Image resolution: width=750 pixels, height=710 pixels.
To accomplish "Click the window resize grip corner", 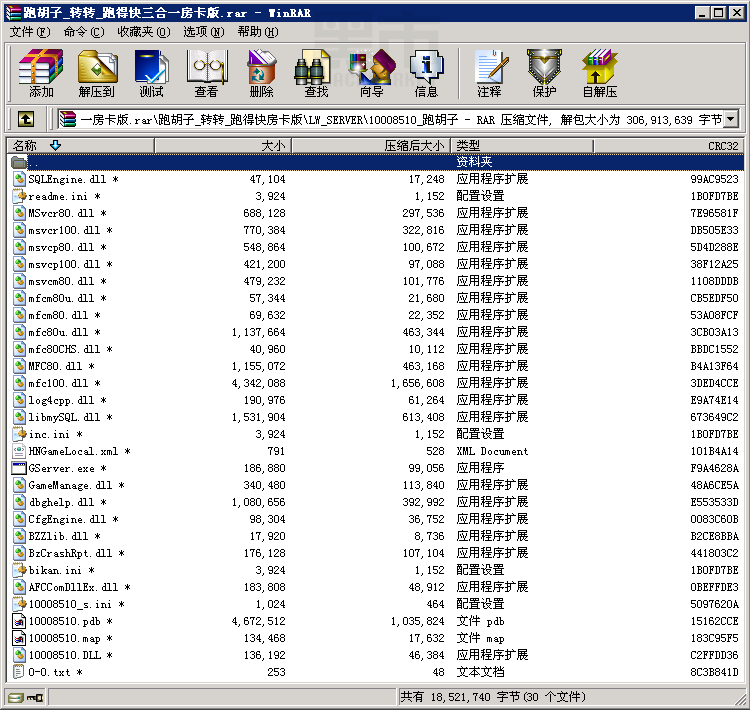I will [x=738, y=698].
